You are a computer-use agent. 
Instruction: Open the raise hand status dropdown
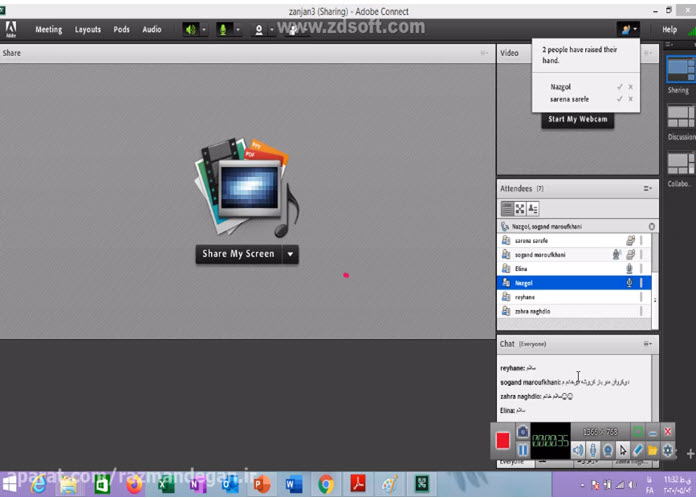[x=628, y=30]
